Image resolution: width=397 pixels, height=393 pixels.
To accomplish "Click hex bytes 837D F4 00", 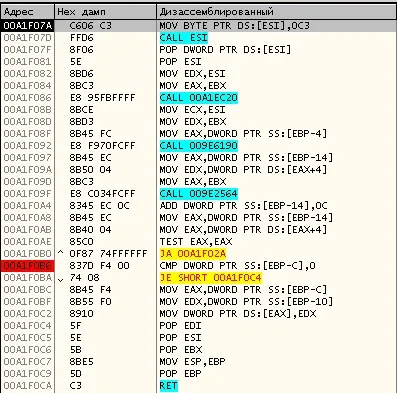I will click(99, 266).
